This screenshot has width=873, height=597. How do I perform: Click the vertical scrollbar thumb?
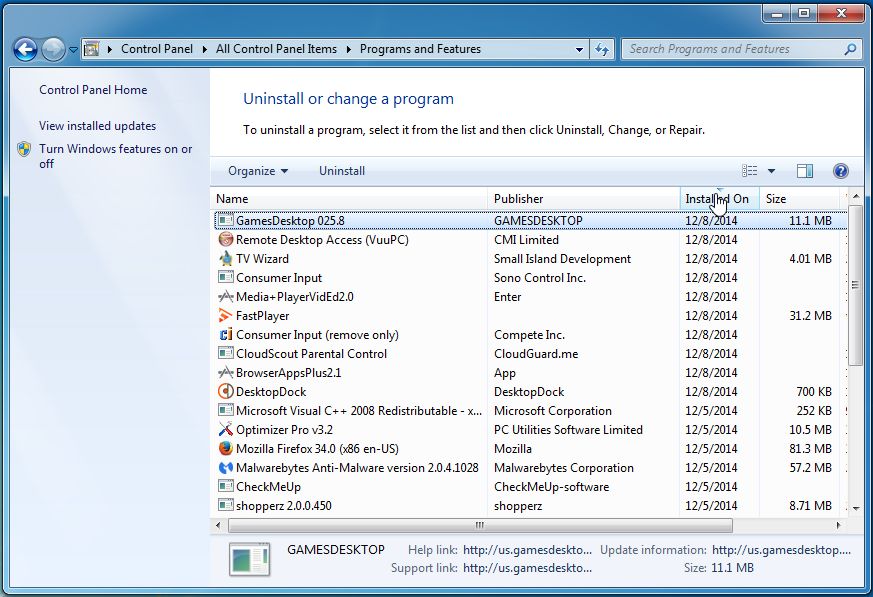point(855,285)
